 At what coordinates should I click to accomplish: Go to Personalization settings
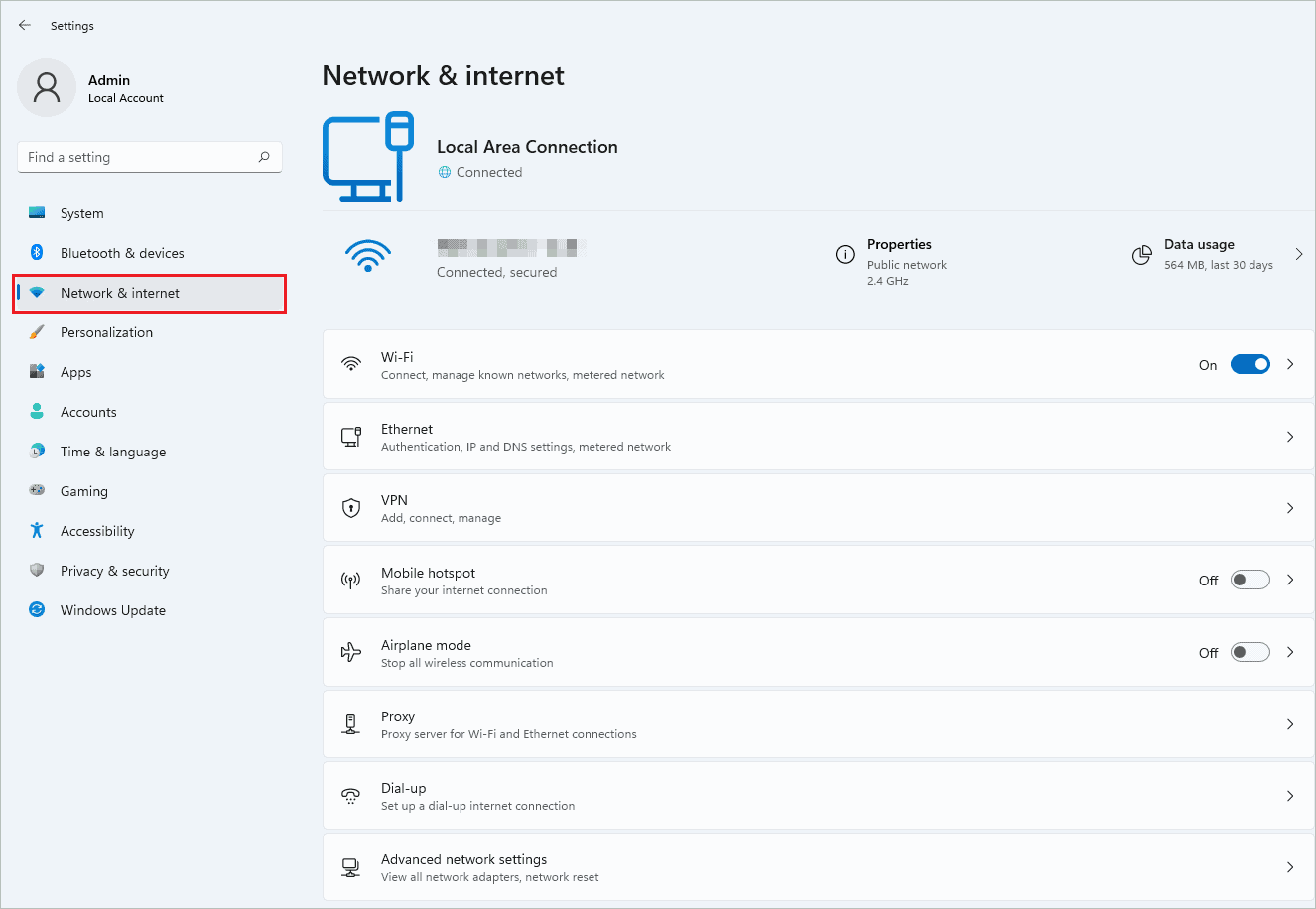[x=150, y=332]
